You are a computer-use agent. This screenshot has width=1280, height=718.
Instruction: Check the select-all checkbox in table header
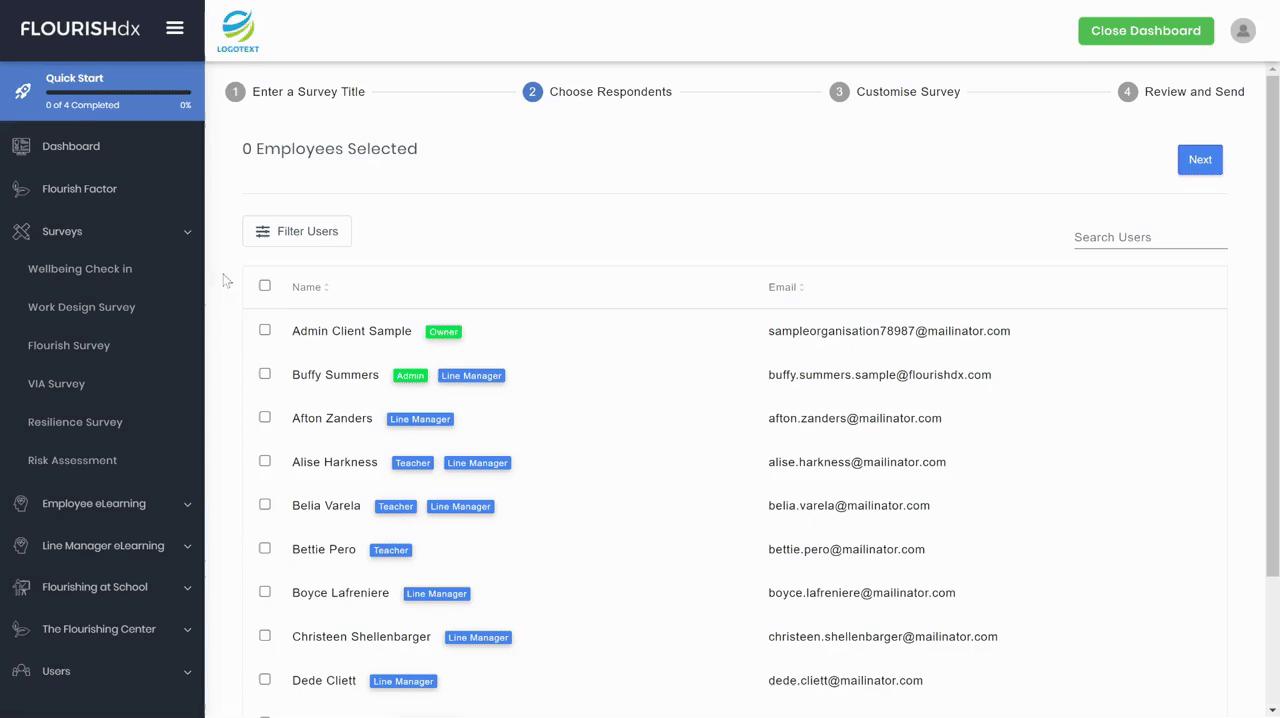(x=264, y=285)
